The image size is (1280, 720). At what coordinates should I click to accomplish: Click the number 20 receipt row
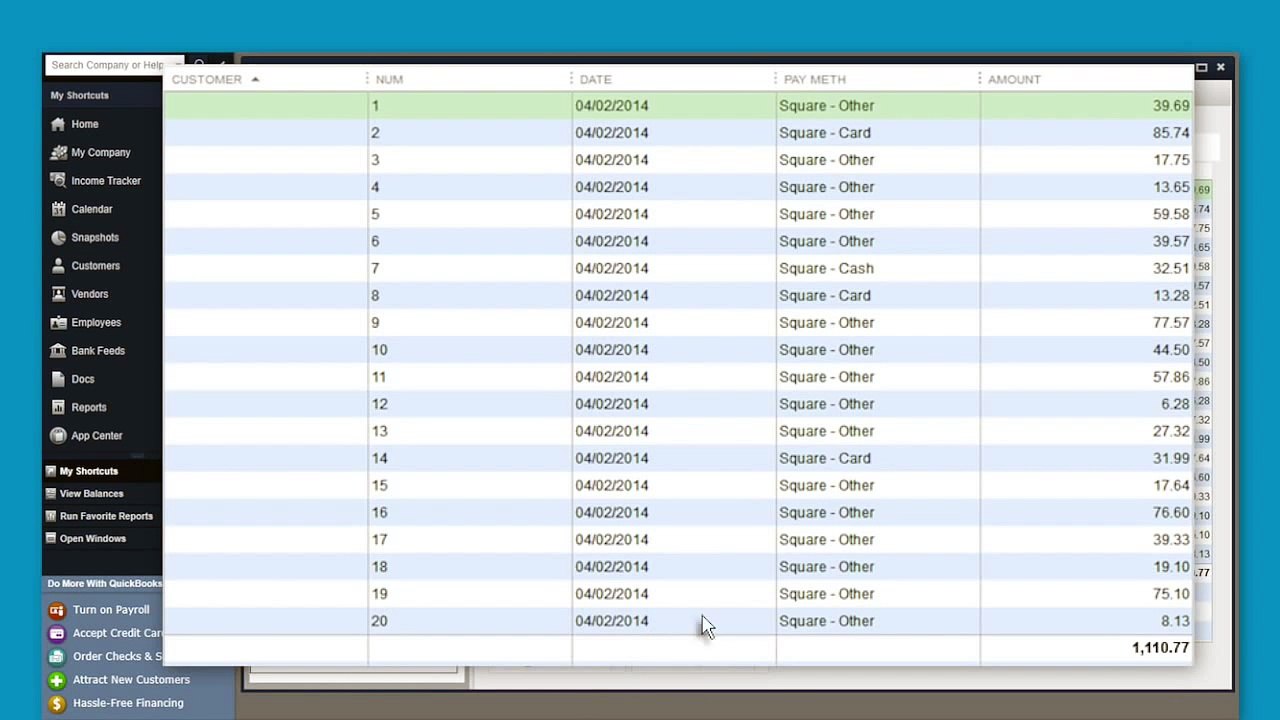click(678, 621)
